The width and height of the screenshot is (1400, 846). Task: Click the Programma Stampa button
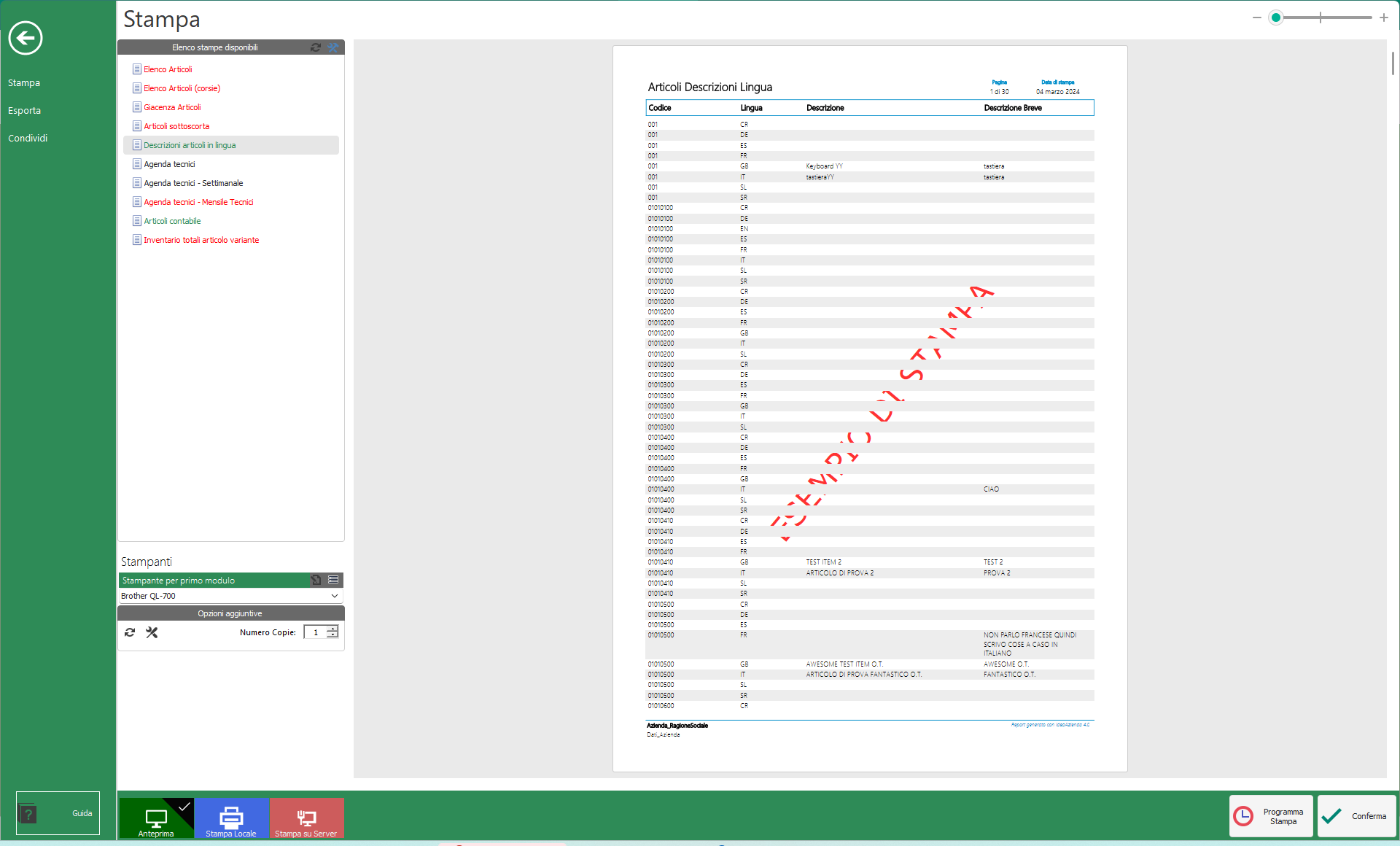1271,816
